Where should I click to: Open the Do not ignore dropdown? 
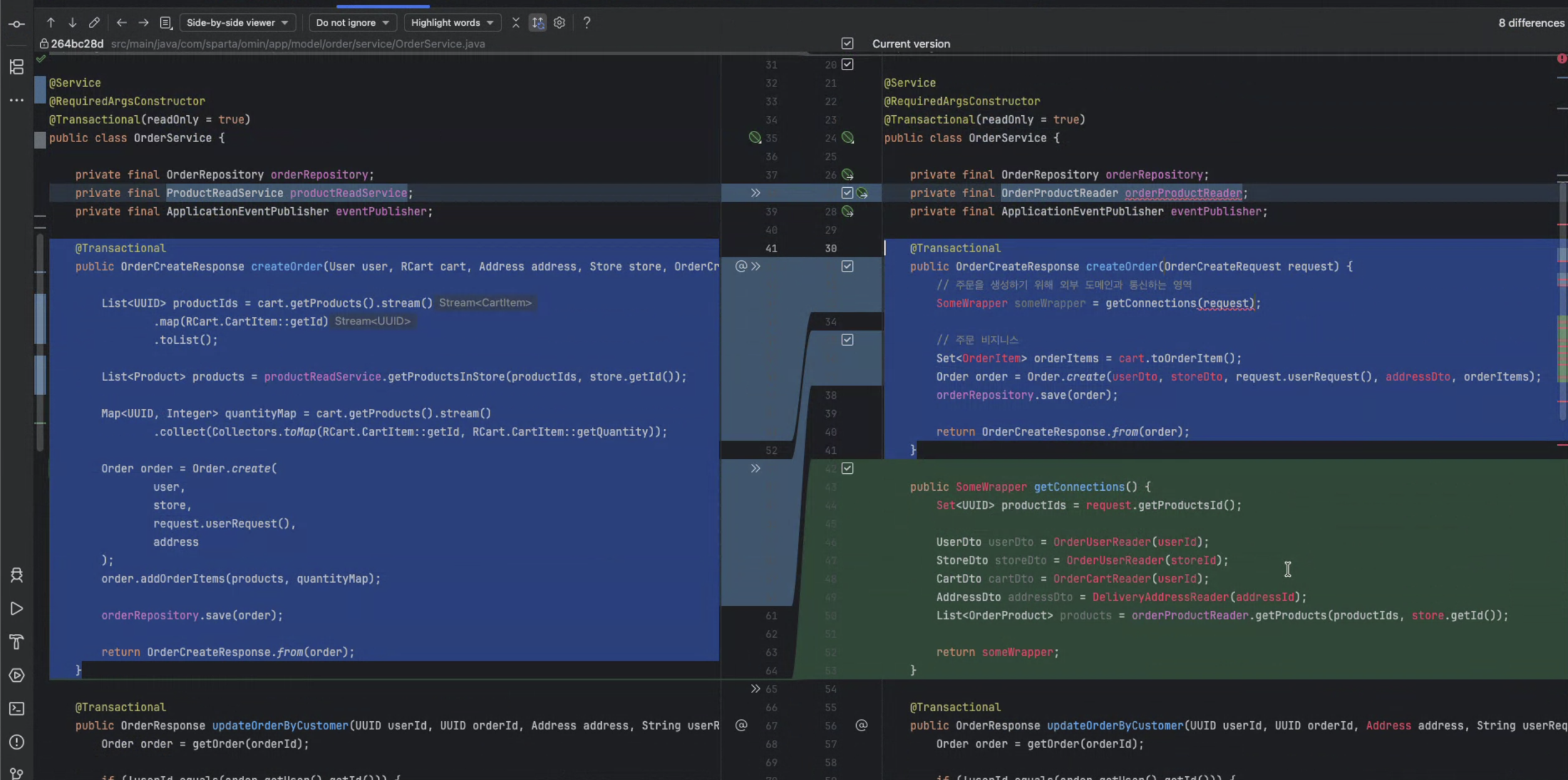click(353, 23)
